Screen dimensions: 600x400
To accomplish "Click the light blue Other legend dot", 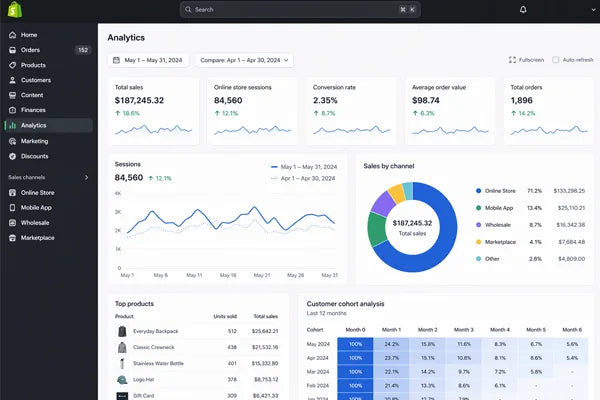I will point(478,259).
